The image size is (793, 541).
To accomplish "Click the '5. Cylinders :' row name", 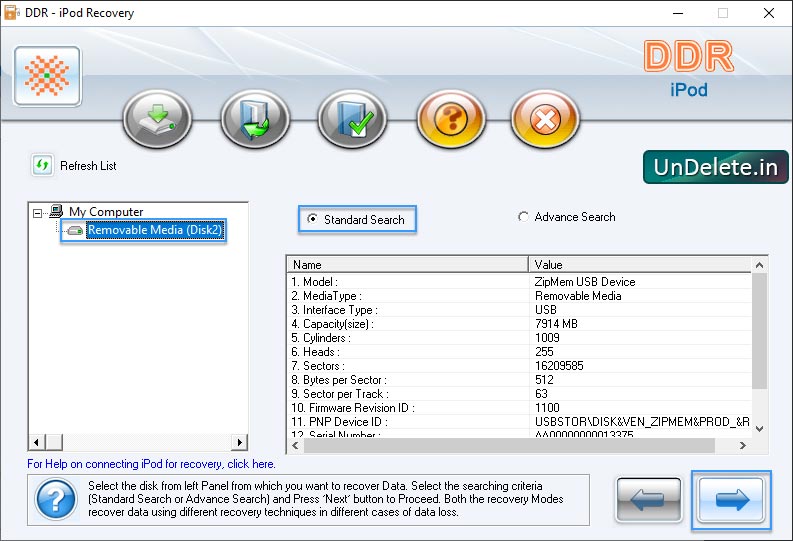I will coord(321,338).
